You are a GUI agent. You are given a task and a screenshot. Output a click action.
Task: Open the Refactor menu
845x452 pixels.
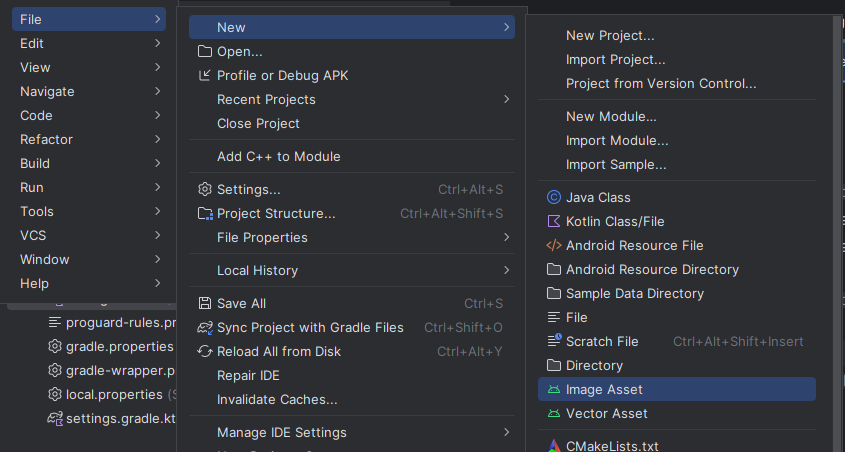pyautogui.click(x=47, y=139)
